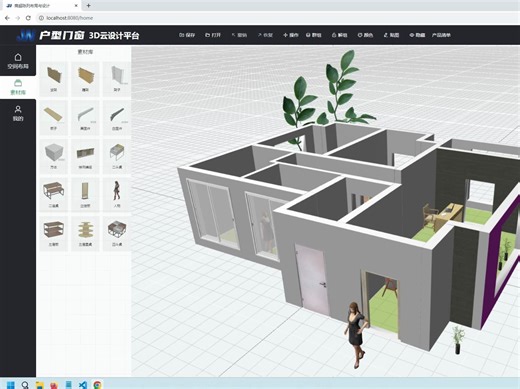Screen dimensions: 520x389
Task: Pick the tall standing display rack thumbnail
Action: [x=85, y=195]
